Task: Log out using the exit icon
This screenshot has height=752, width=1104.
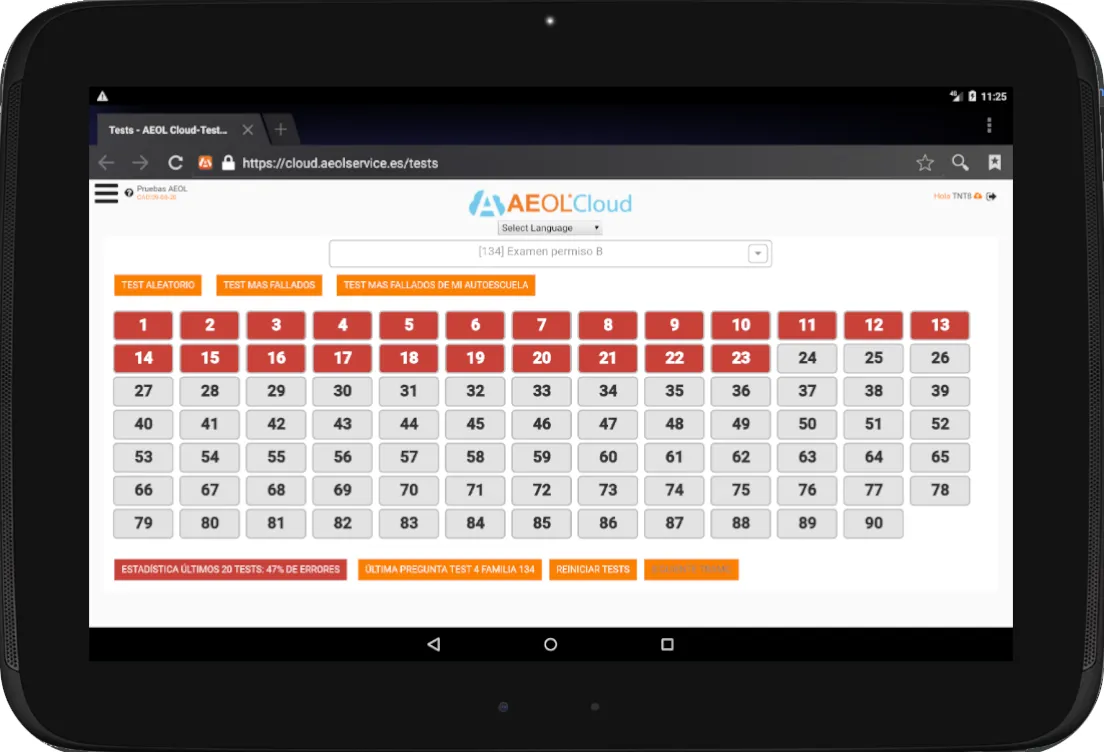Action: pyautogui.click(x=990, y=196)
